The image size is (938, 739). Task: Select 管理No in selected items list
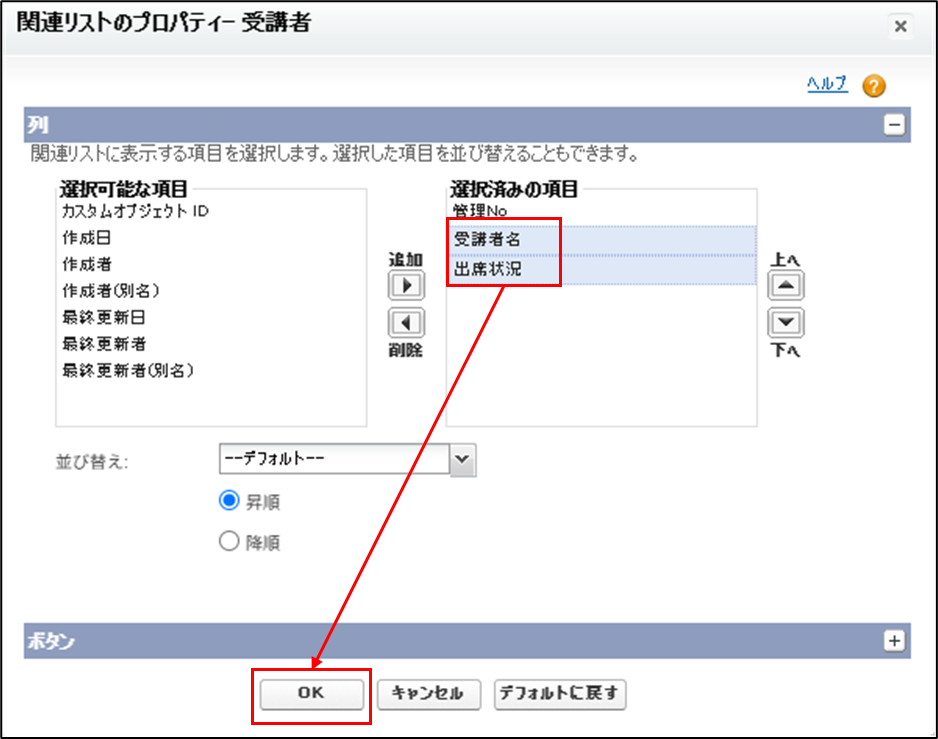[x=480, y=212]
